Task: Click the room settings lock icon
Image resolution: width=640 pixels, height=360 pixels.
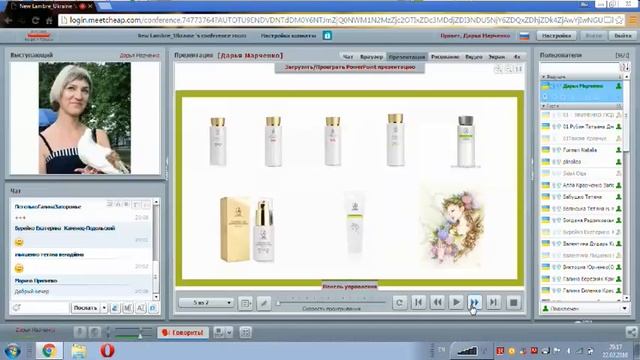Action: (x=327, y=36)
